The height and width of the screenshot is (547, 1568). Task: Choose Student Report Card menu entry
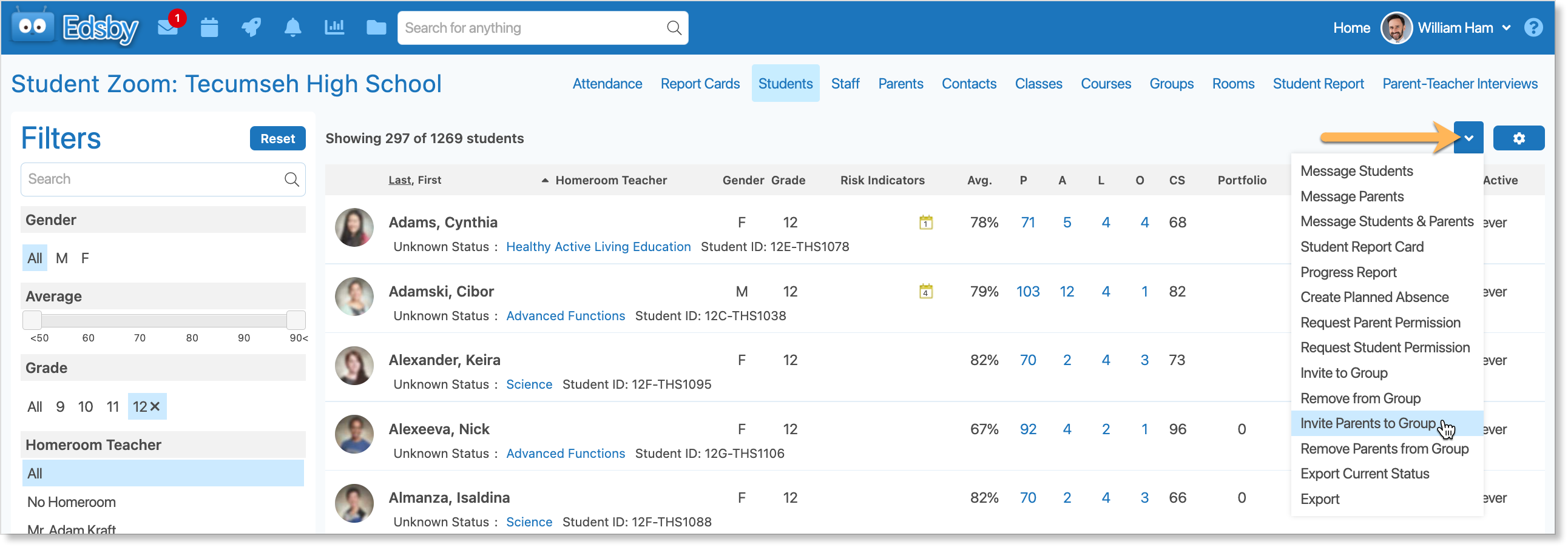(x=1362, y=246)
